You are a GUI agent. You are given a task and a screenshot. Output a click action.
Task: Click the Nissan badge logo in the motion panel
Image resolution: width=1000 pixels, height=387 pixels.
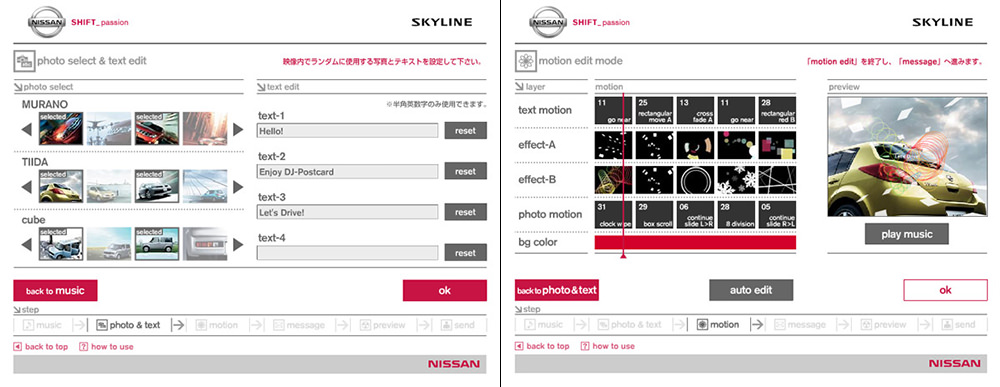[548, 22]
